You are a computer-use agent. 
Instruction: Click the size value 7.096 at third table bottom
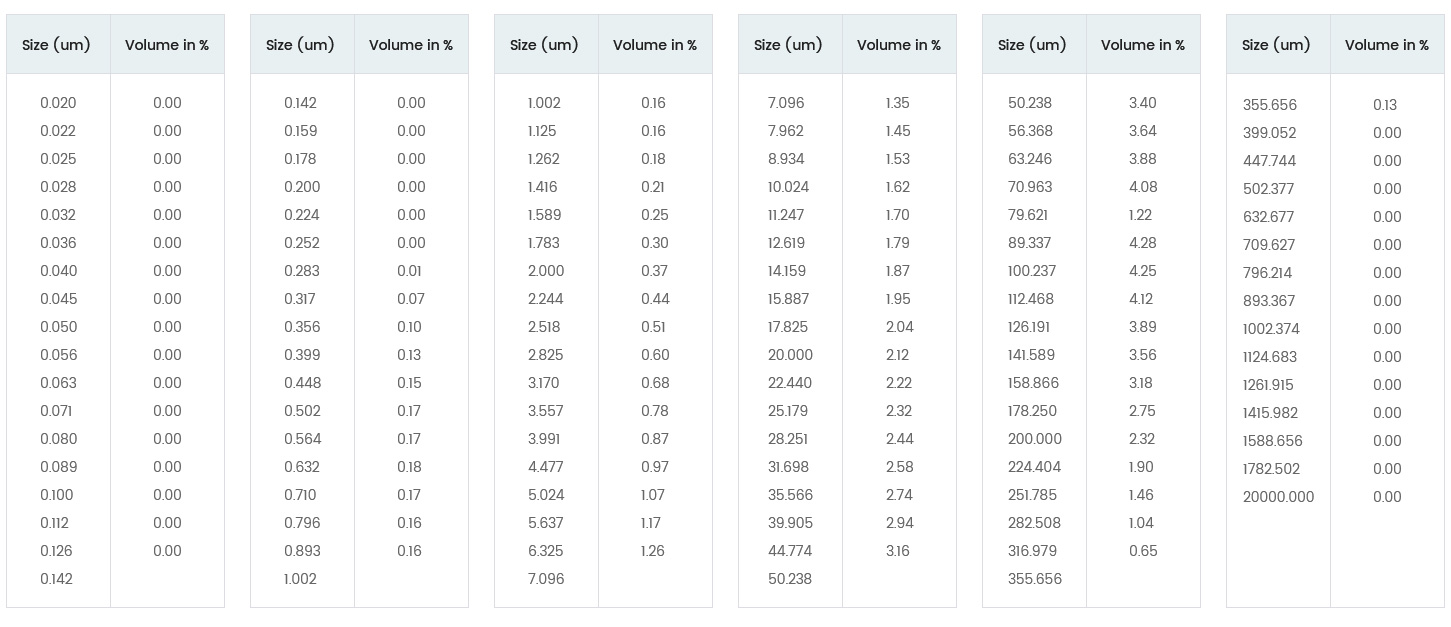click(x=546, y=579)
